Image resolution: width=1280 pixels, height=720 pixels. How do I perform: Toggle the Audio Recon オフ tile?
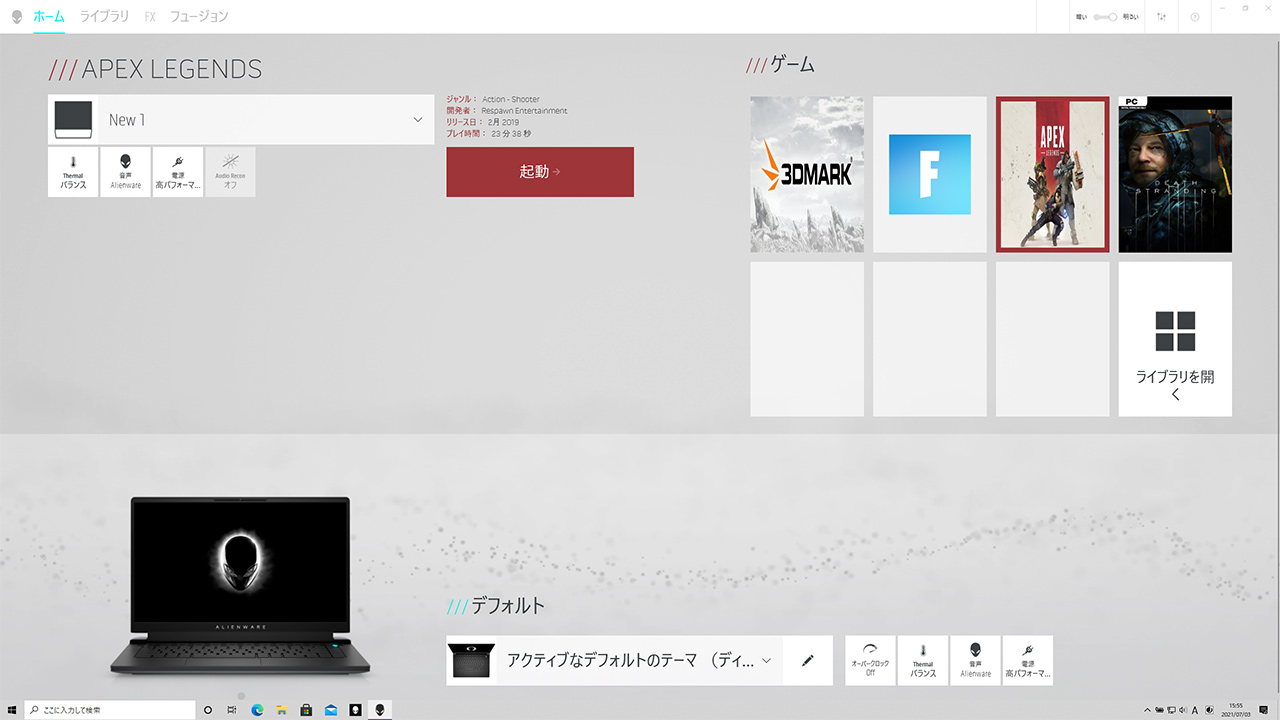pyautogui.click(x=230, y=172)
